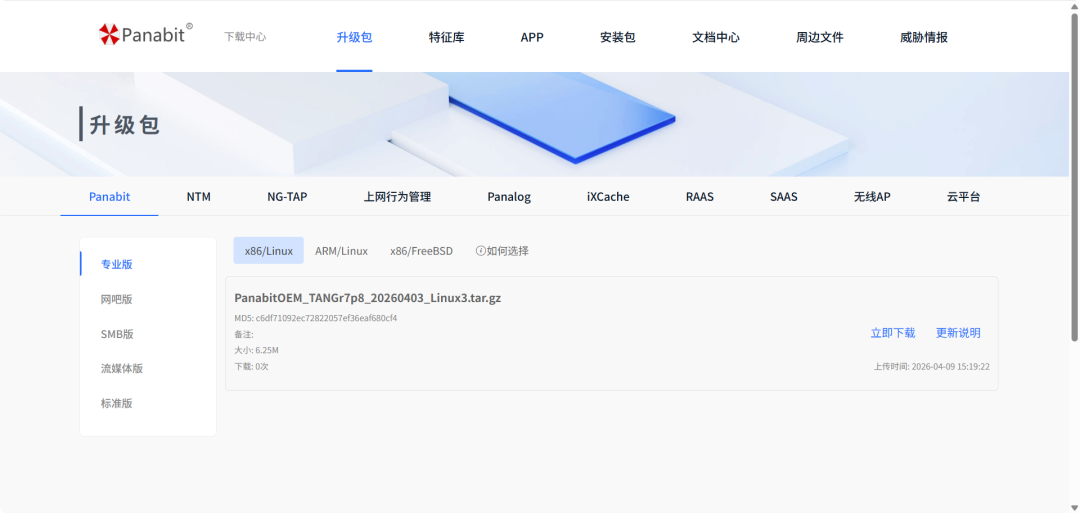Select 流媒体版 in the sidebar
The height and width of the screenshot is (513, 1080).
(x=122, y=368)
